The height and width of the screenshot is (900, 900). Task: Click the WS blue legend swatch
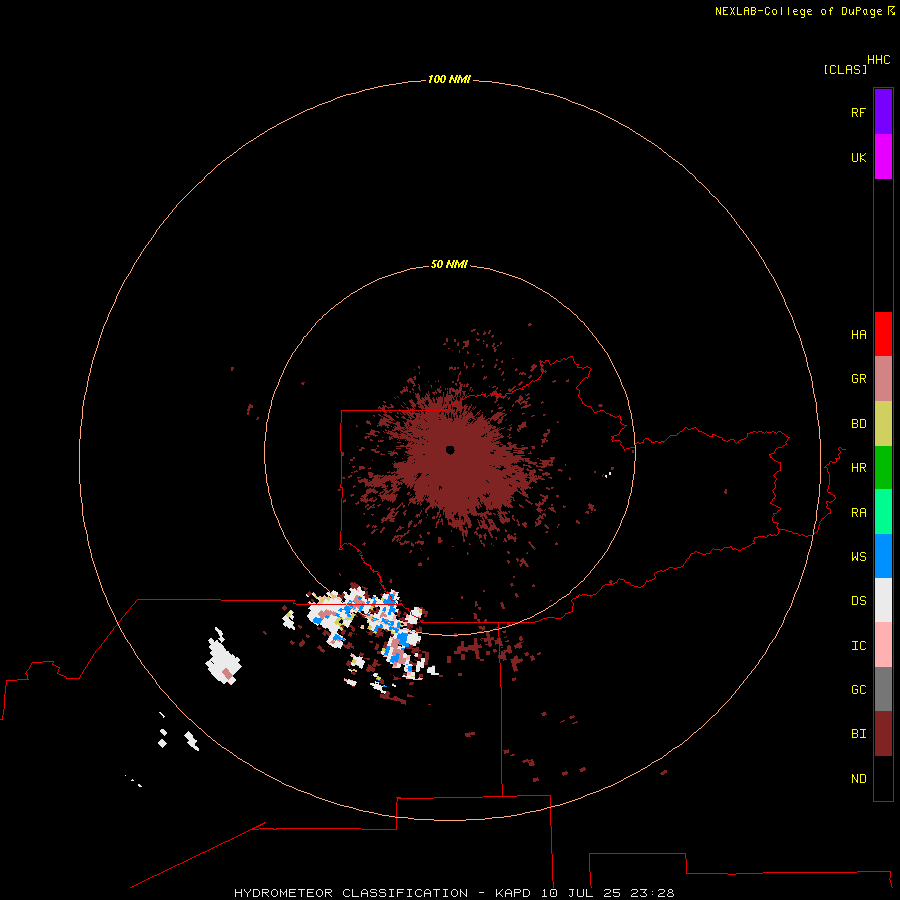click(x=883, y=556)
